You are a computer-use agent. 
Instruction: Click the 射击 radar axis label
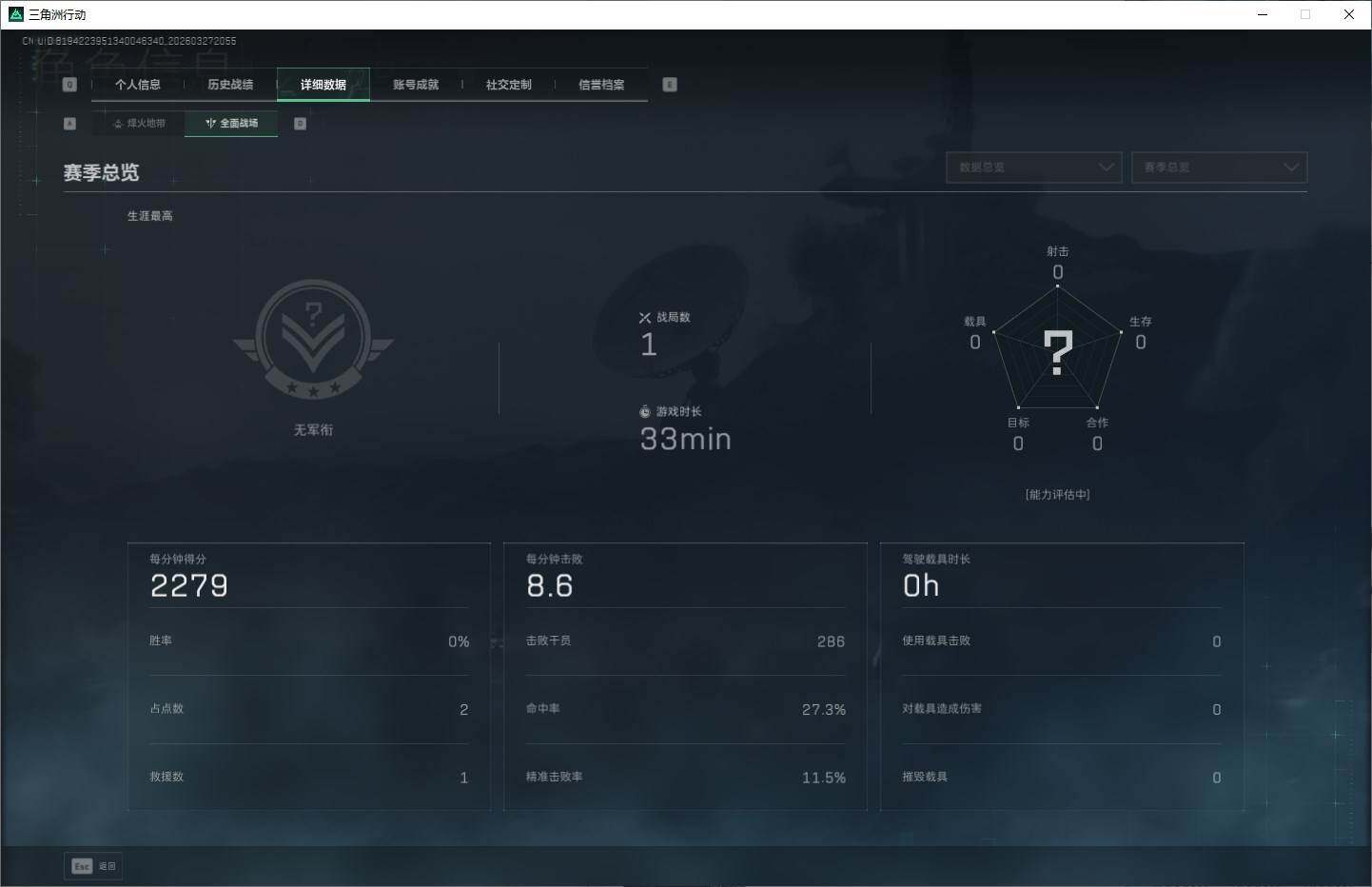[x=1058, y=251]
